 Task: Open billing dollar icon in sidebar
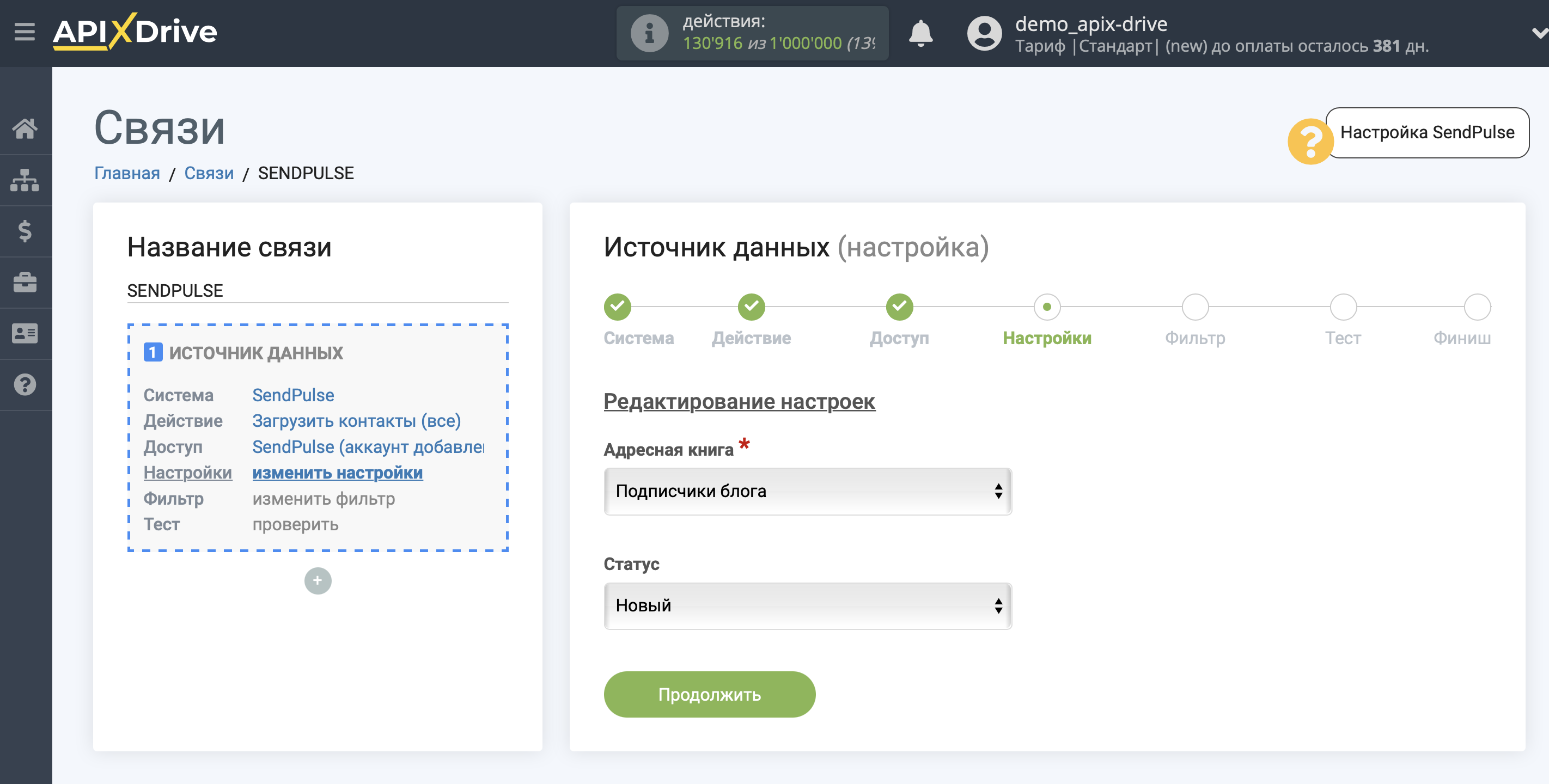pyautogui.click(x=25, y=231)
